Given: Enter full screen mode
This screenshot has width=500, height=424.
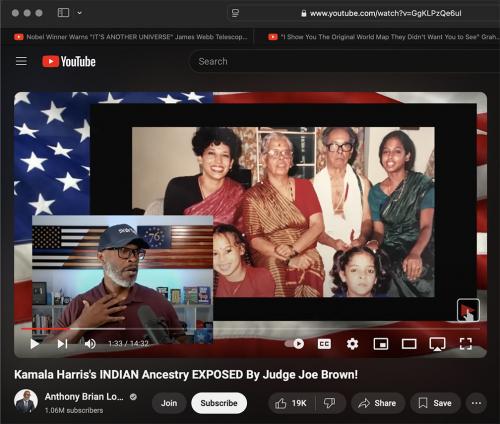Looking at the screenshot, I should point(466,344).
